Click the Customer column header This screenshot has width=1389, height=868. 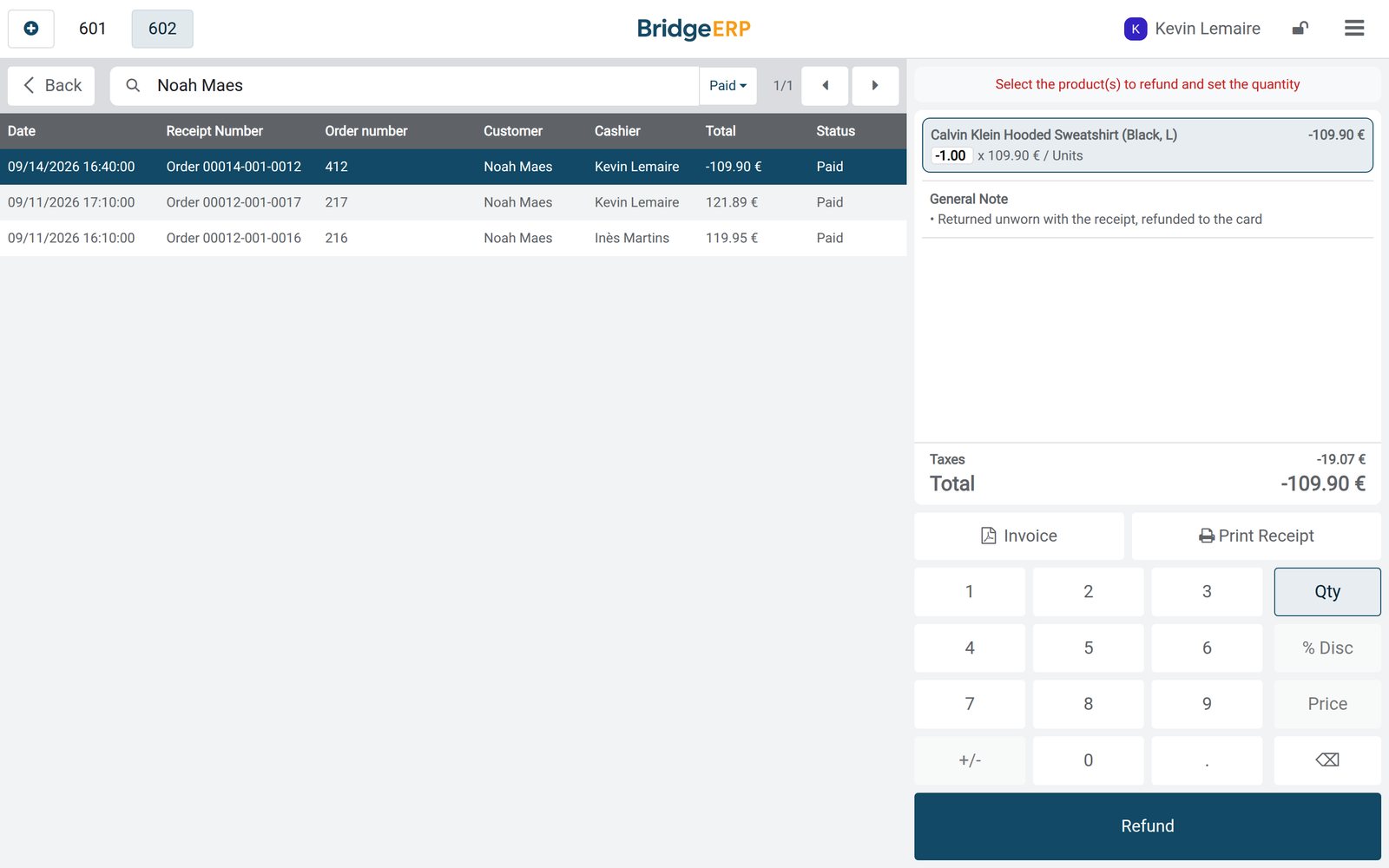tap(513, 131)
